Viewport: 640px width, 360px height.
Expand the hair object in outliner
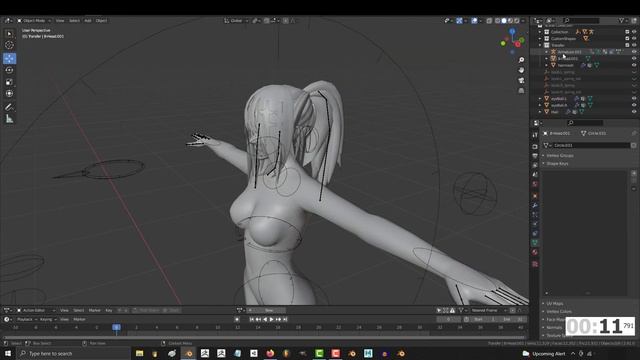click(540, 111)
